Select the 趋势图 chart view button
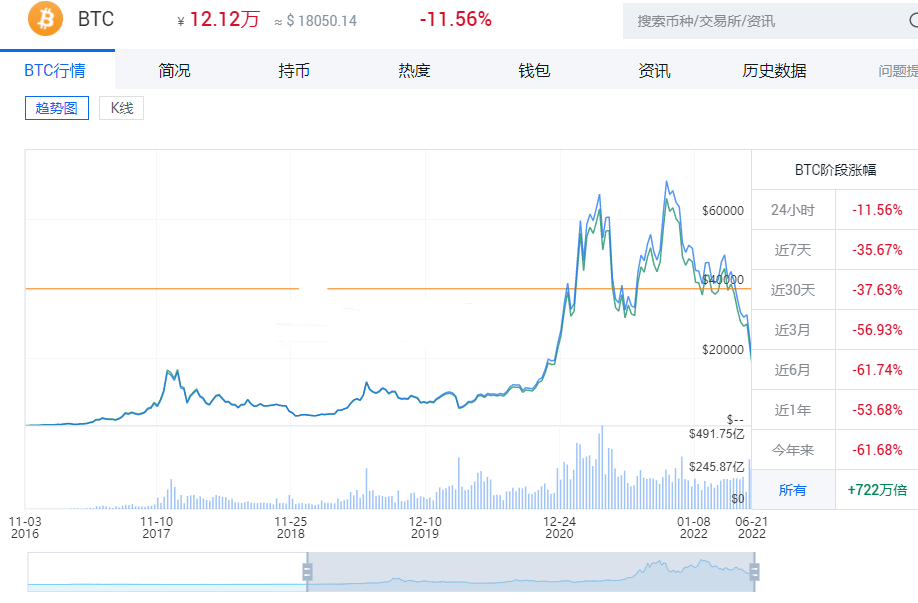The image size is (918, 603). pyautogui.click(x=57, y=108)
